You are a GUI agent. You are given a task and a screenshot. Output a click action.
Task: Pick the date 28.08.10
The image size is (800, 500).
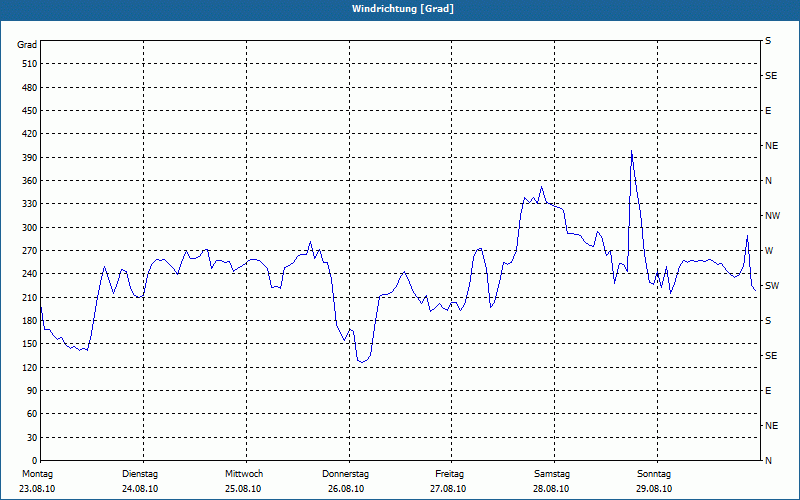(551, 489)
